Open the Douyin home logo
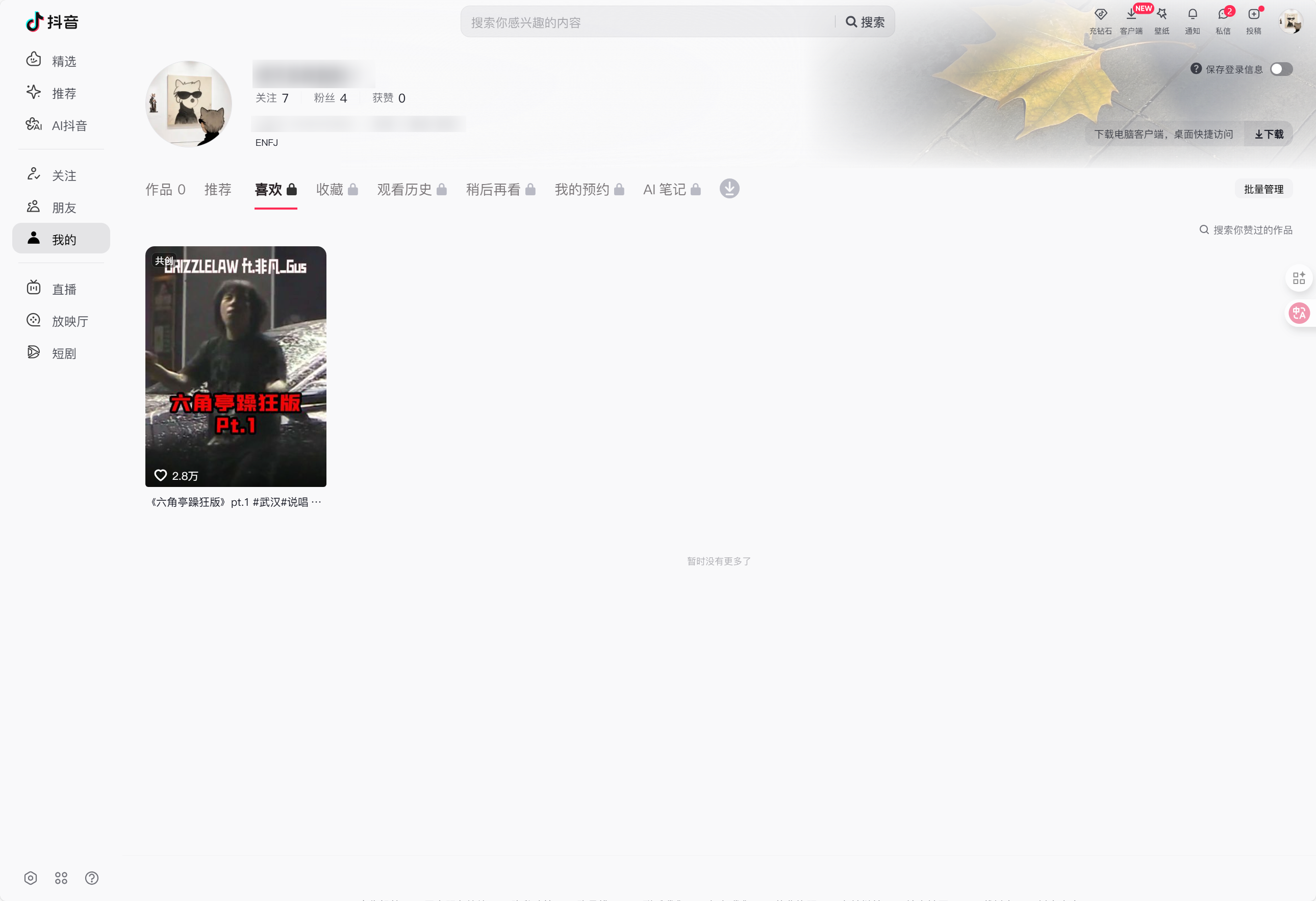 click(52, 21)
